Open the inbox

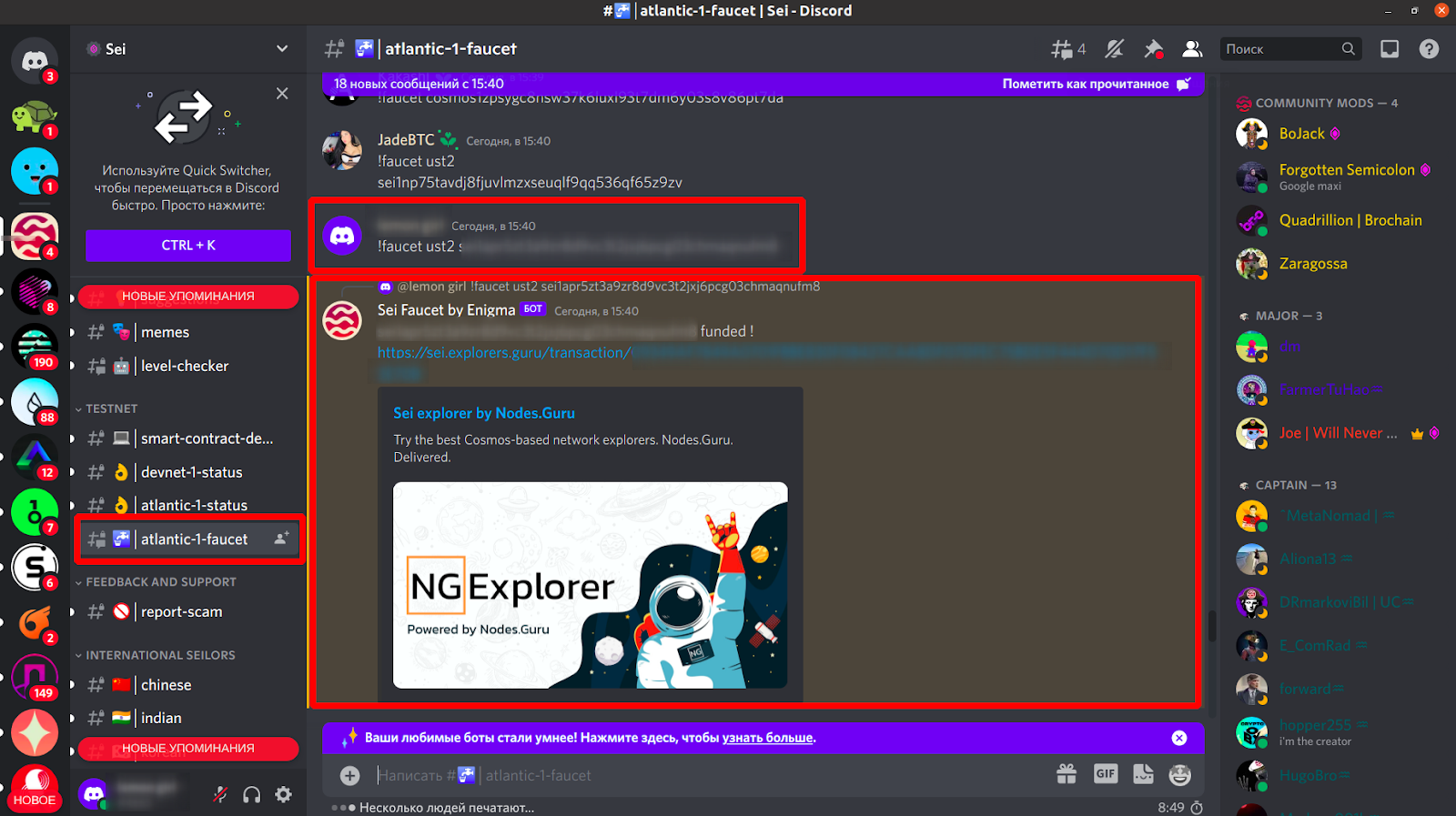(x=1390, y=49)
